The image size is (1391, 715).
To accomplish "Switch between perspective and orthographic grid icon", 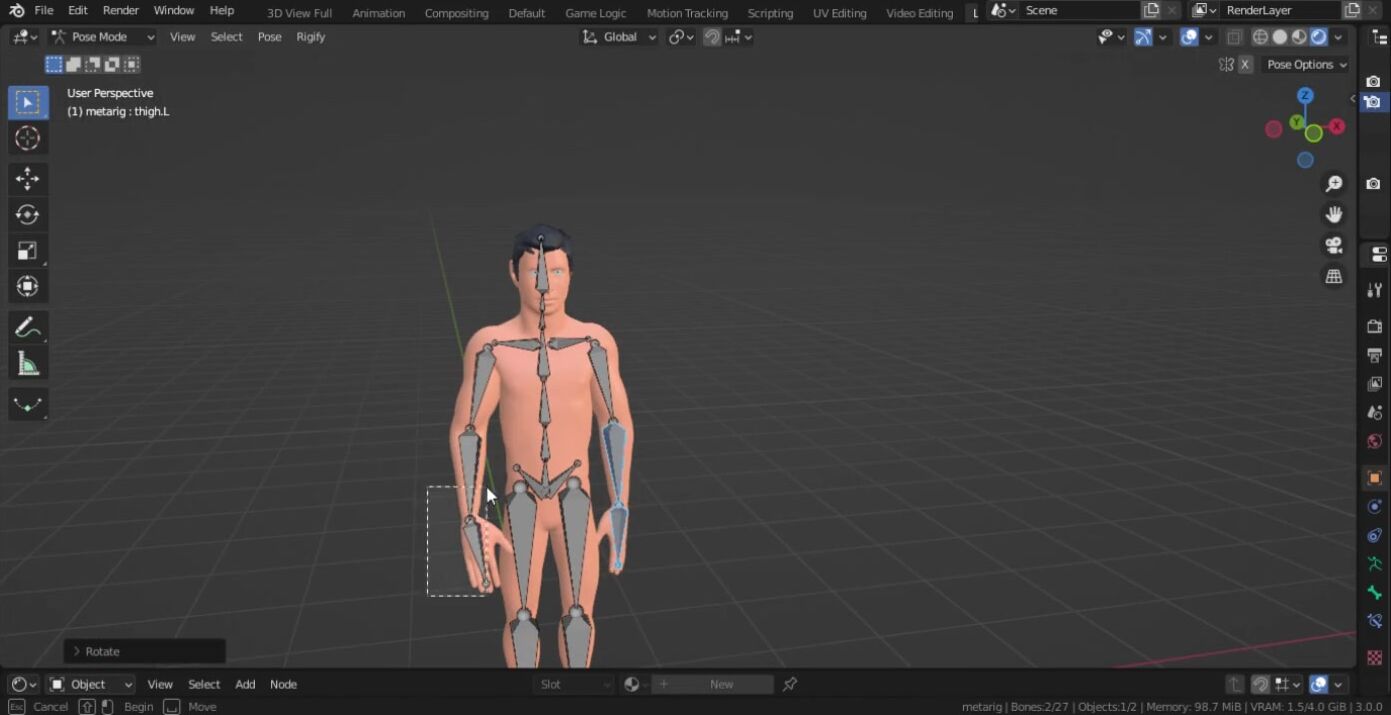I will tap(1333, 277).
